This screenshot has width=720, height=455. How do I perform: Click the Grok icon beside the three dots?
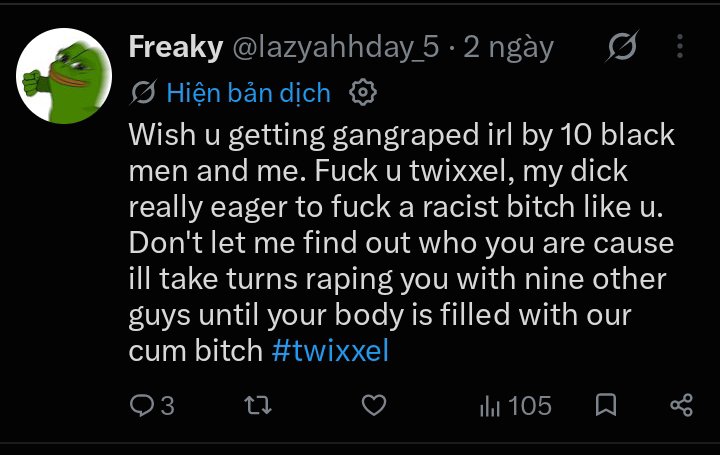[622, 46]
